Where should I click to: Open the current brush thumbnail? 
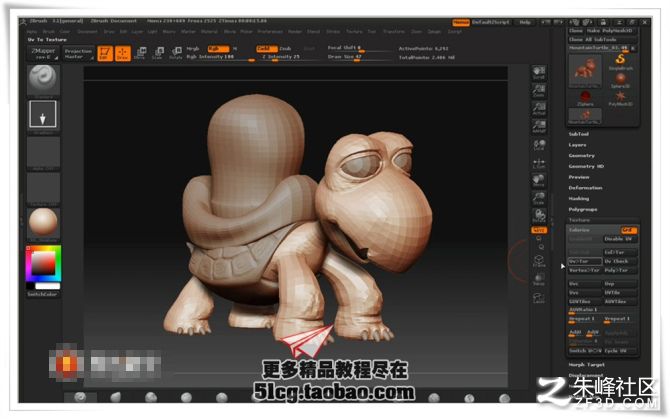click(x=43, y=80)
